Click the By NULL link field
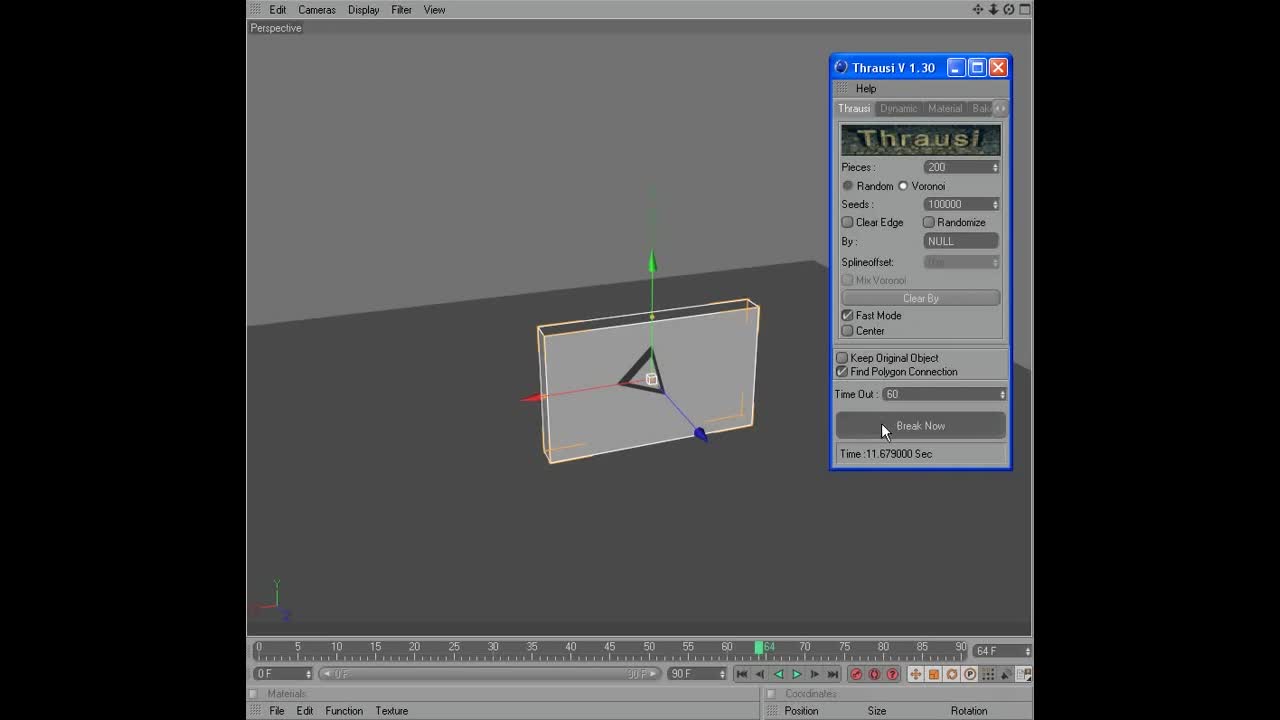The image size is (1280, 720). 961,241
